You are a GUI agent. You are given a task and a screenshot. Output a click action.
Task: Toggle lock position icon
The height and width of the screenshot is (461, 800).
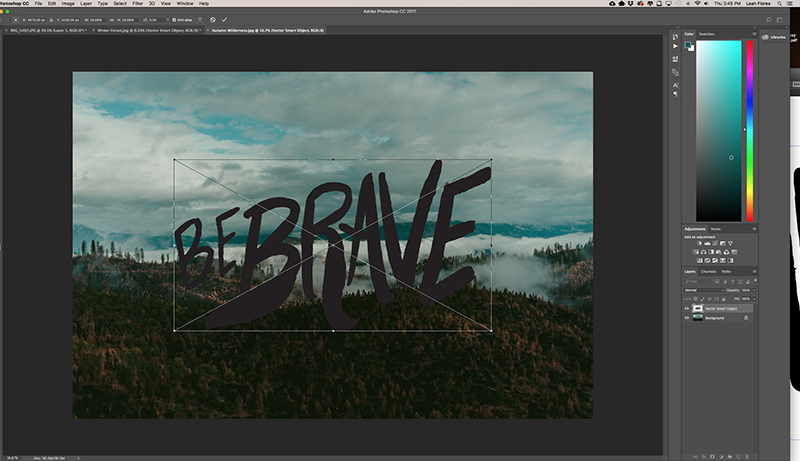(709, 299)
